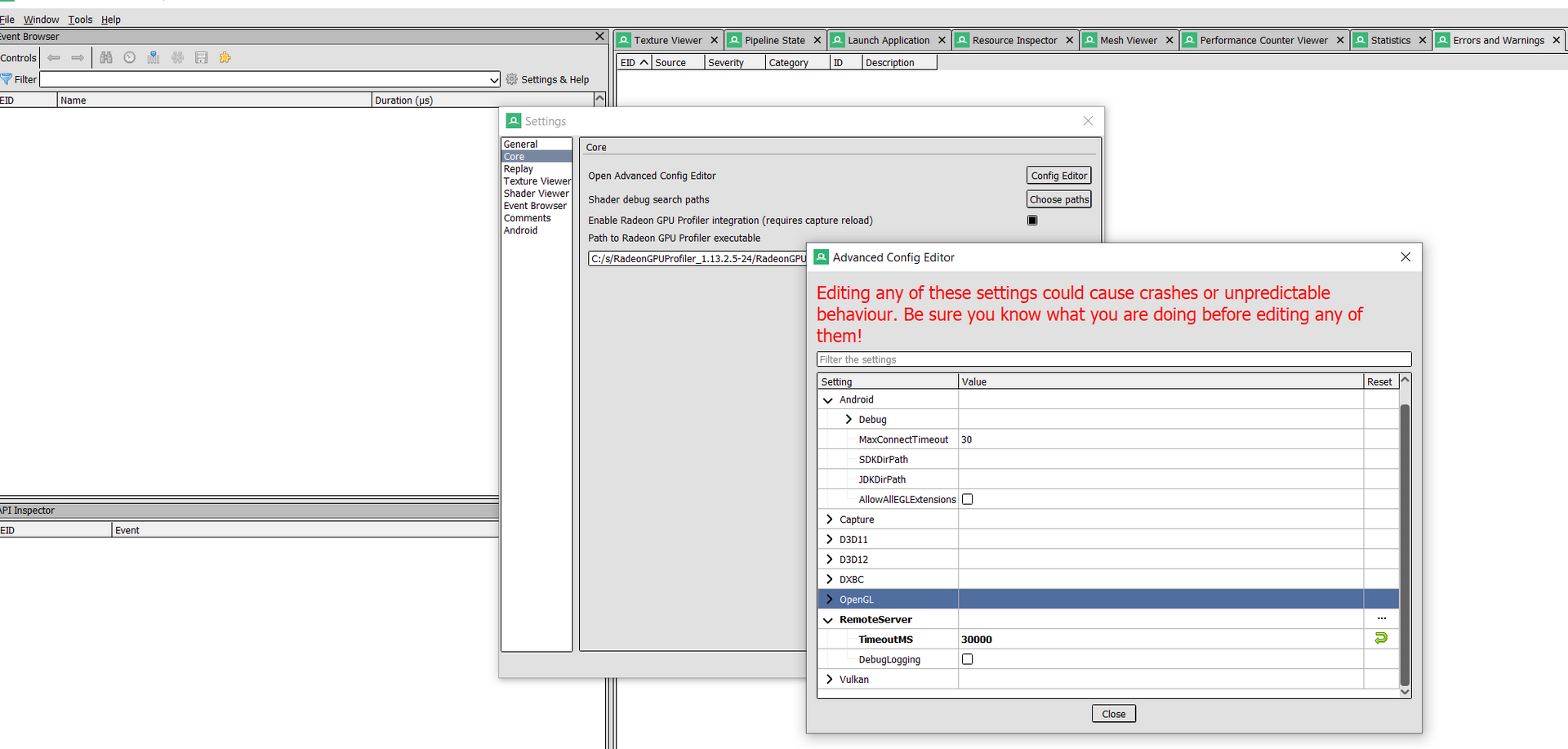The image size is (1568, 749).
Task: Click the right arrow next event icon
Action: click(x=78, y=58)
